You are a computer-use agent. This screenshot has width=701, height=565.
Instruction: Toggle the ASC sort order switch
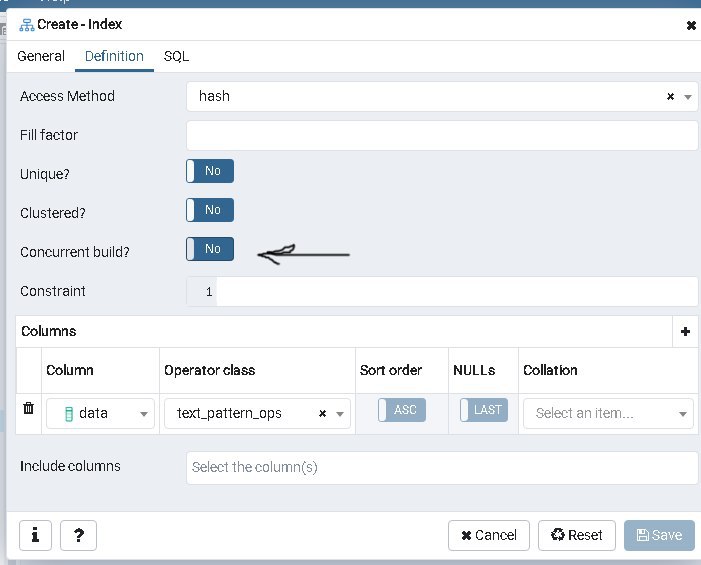401,410
